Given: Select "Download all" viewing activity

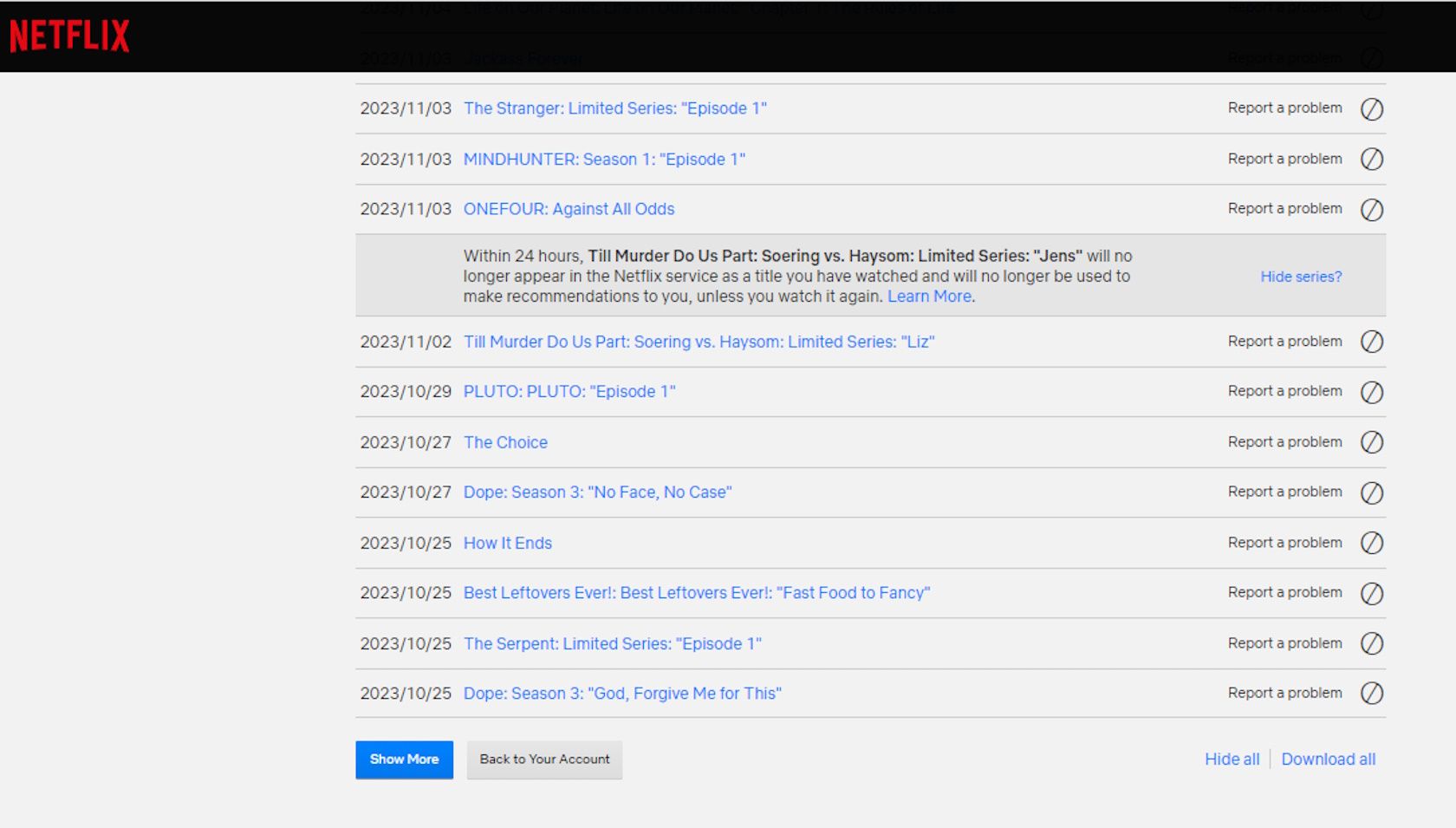Looking at the screenshot, I should click(x=1329, y=760).
